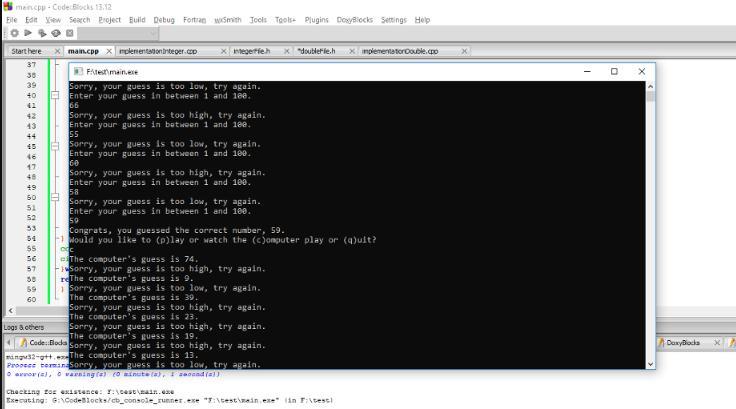The height and width of the screenshot is (409, 736).
Task: Click the log tabs scroll-left arrow
Action: 9,343
